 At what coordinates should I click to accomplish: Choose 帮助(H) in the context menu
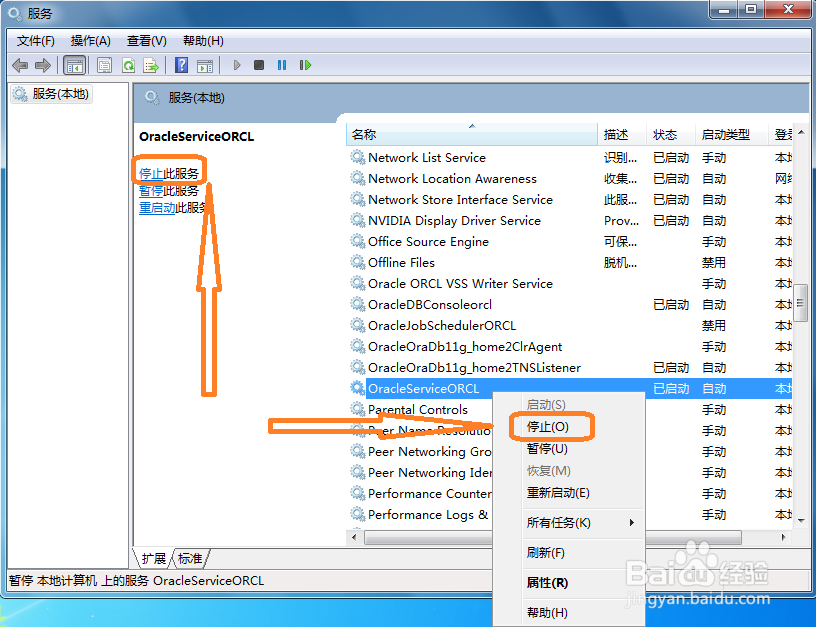569,612
